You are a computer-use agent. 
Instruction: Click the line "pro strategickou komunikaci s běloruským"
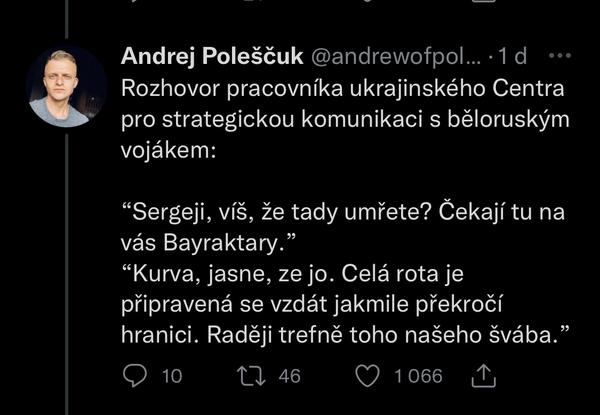coord(343,118)
